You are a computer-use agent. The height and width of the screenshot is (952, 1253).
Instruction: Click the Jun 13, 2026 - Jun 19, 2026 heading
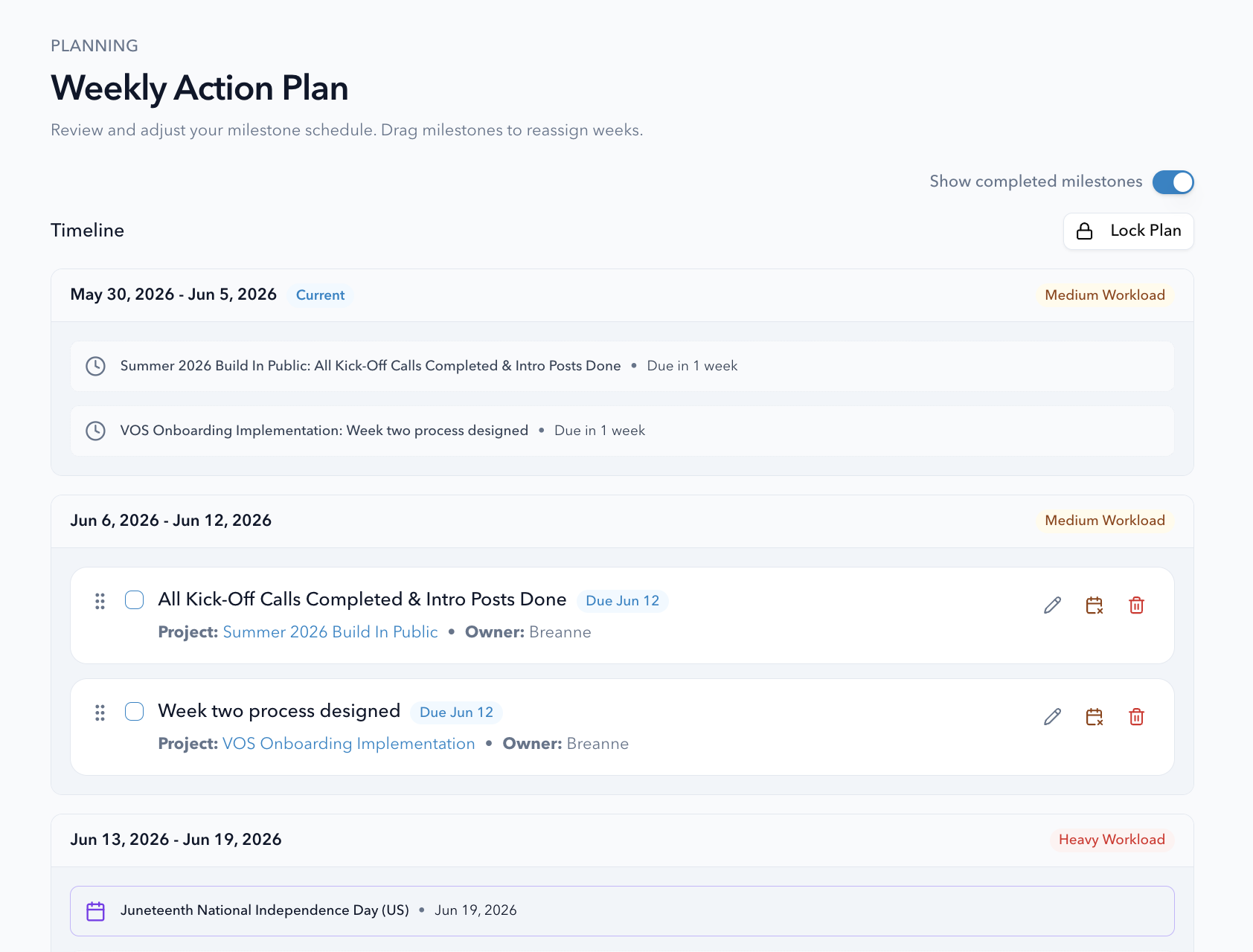pos(176,840)
